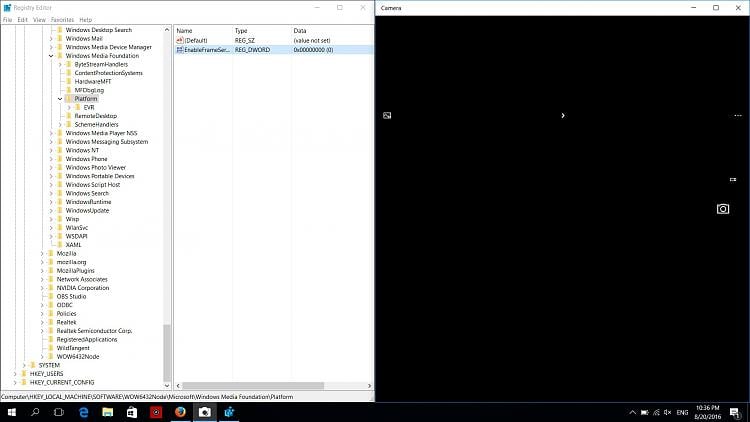Launch Firefox from the taskbar

click(180, 412)
